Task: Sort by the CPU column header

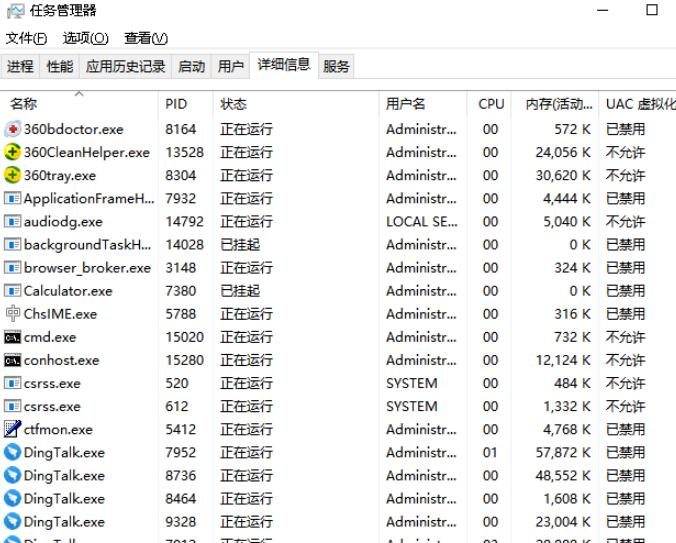Action: point(489,104)
